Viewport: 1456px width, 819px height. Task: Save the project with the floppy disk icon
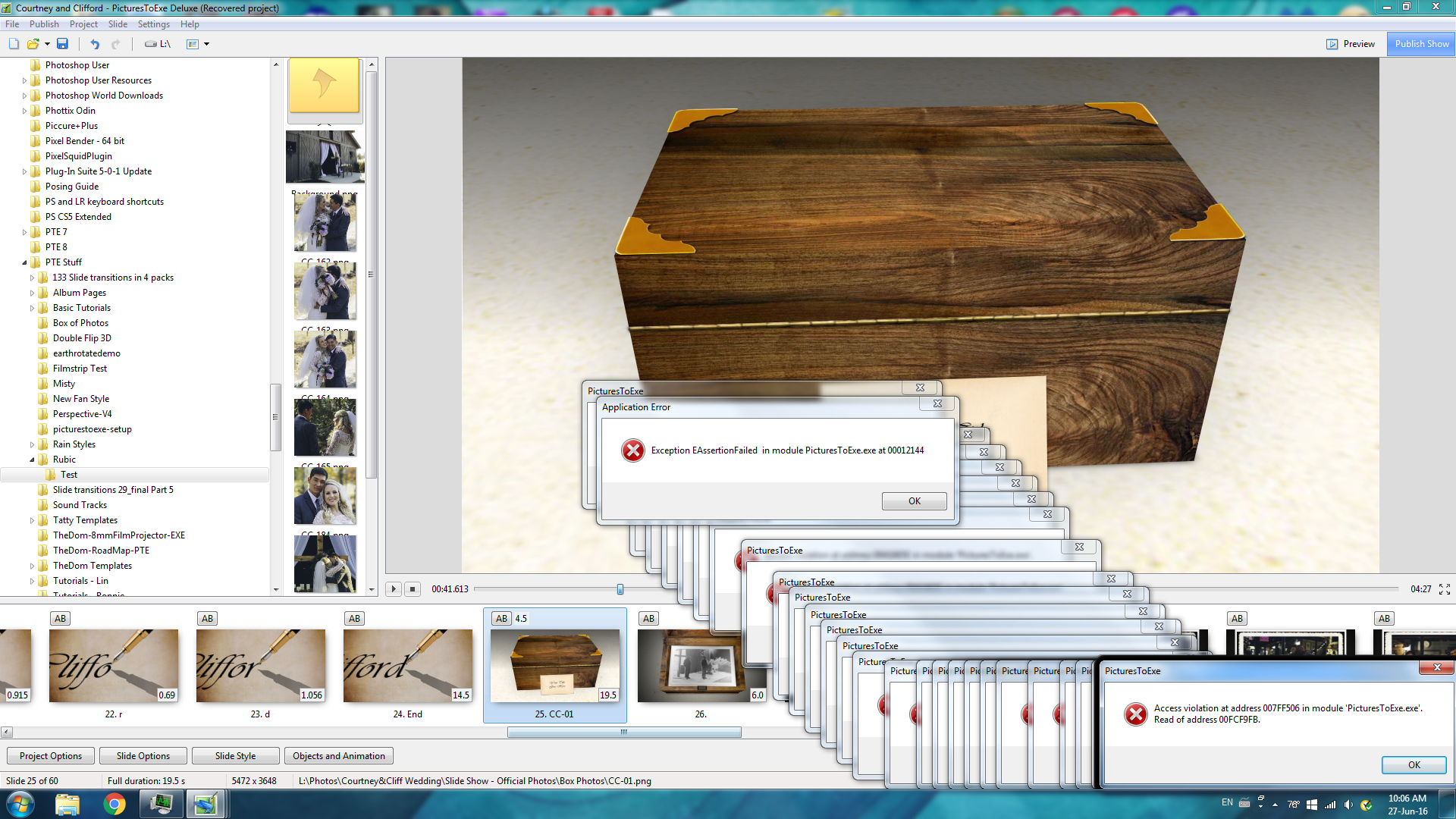point(63,44)
